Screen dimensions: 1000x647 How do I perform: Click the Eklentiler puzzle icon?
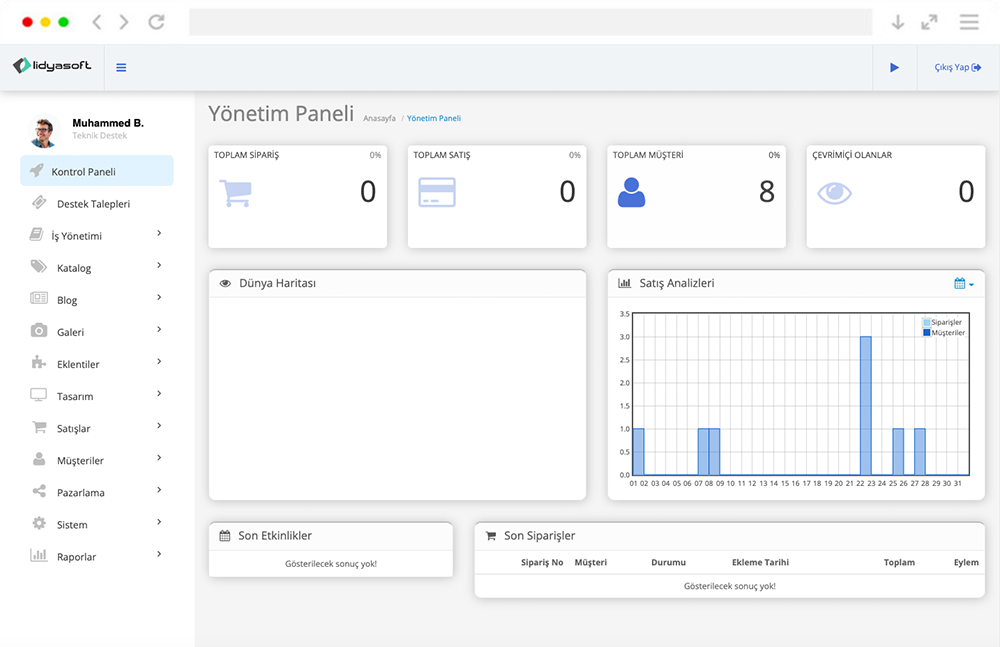pyautogui.click(x=39, y=363)
